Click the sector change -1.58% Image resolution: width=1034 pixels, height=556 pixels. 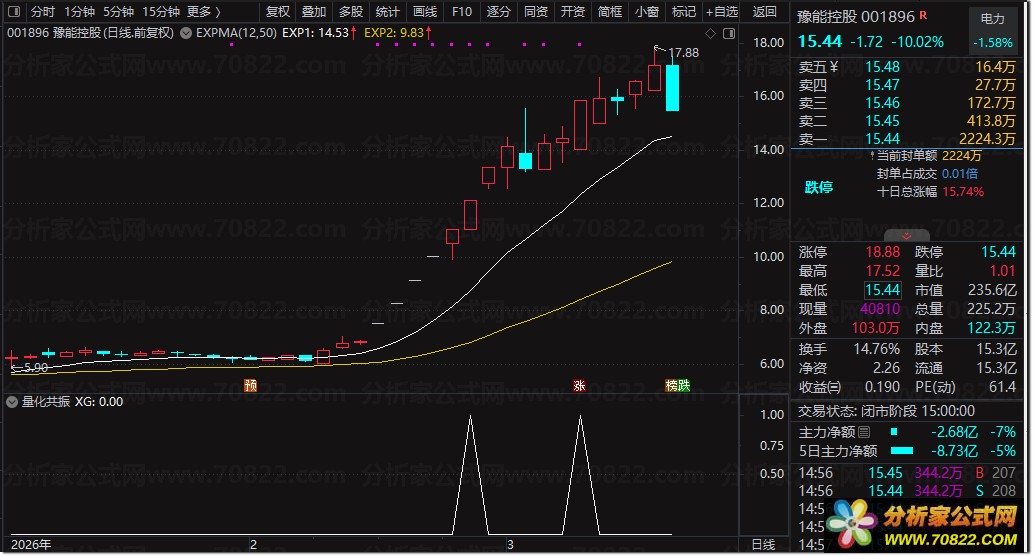pyautogui.click(x=992, y=43)
